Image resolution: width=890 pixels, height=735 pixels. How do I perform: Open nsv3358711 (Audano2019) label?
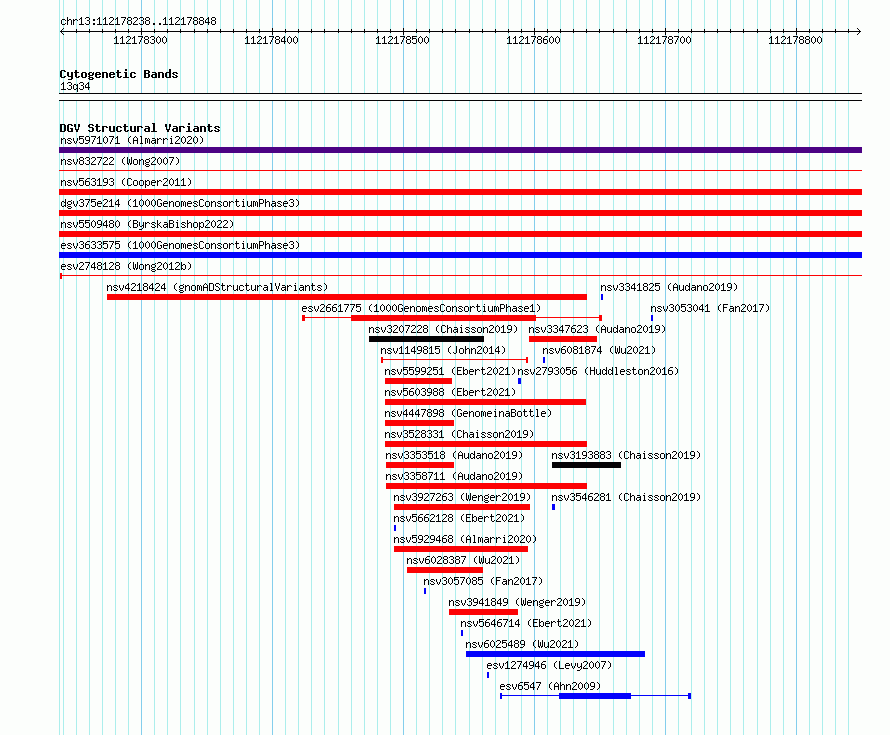pyautogui.click(x=454, y=476)
